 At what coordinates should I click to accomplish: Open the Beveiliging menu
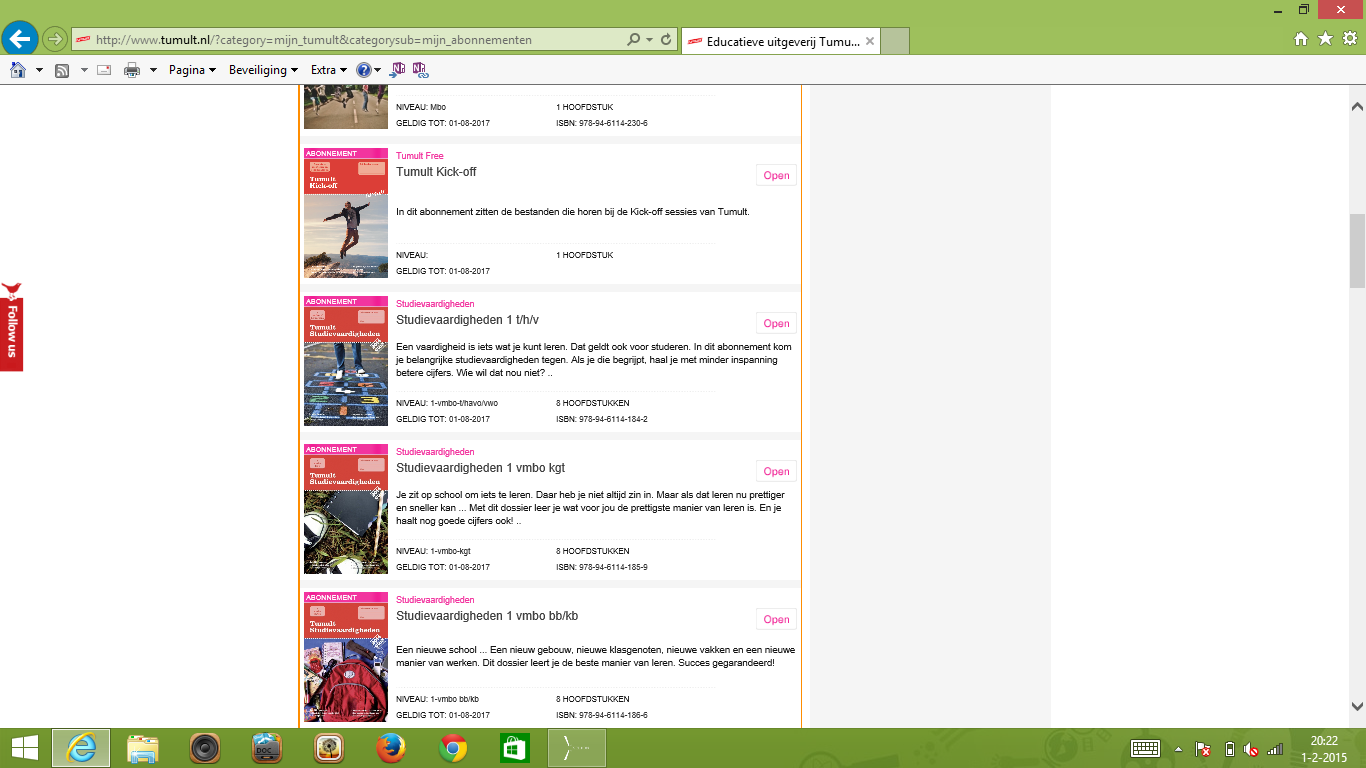click(264, 70)
